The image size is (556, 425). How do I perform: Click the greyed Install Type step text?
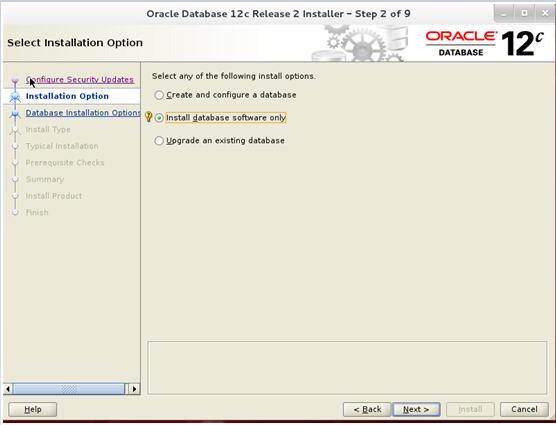pyautogui.click(x=48, y=129)
